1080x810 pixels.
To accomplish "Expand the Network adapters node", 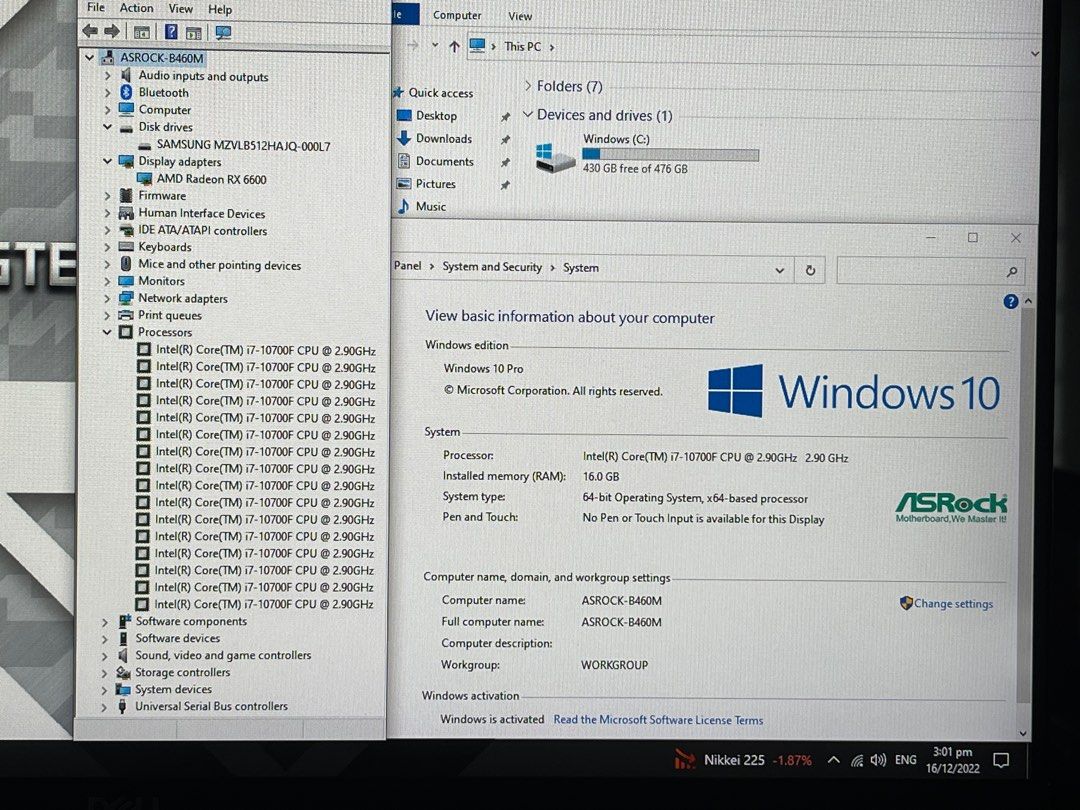I will (107, 298).
